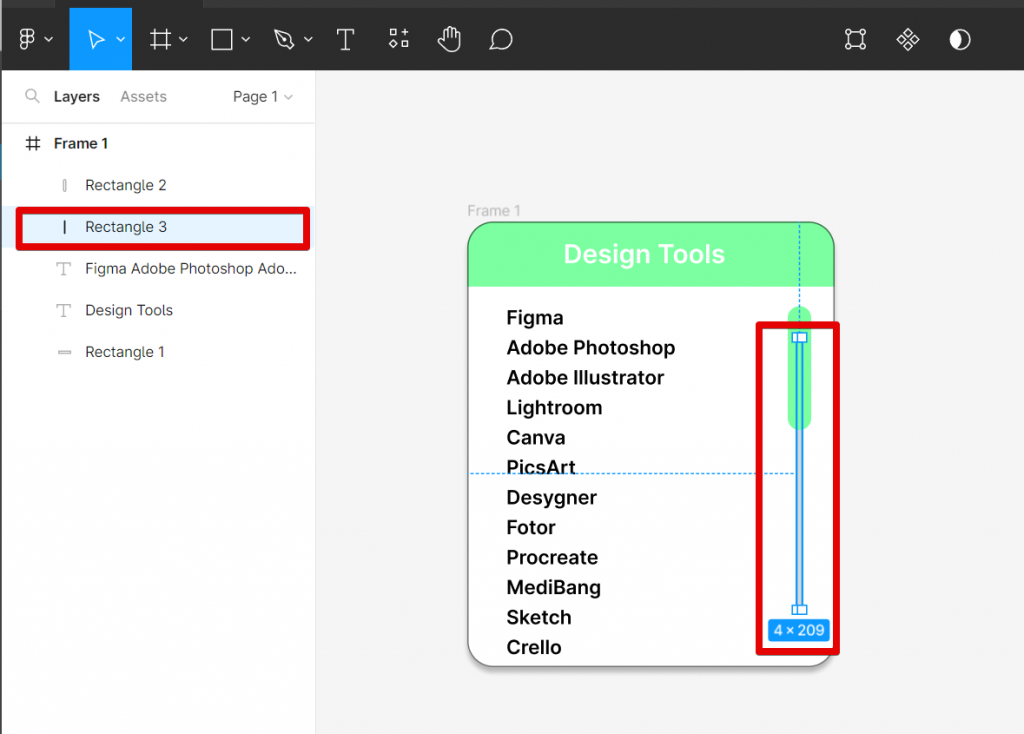This screenshot has width=1024, height=734.
Task: Click the Create Component icon
Action: pyautogui.click(x=907, y=39)
